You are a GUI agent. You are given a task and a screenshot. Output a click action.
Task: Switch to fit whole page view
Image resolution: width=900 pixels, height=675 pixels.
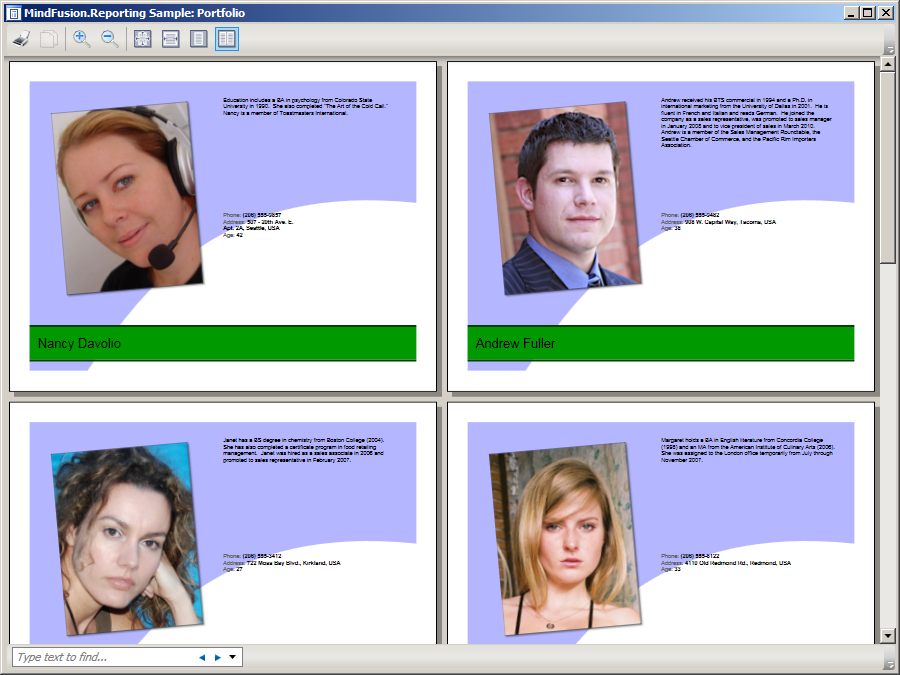coord(143,39)
